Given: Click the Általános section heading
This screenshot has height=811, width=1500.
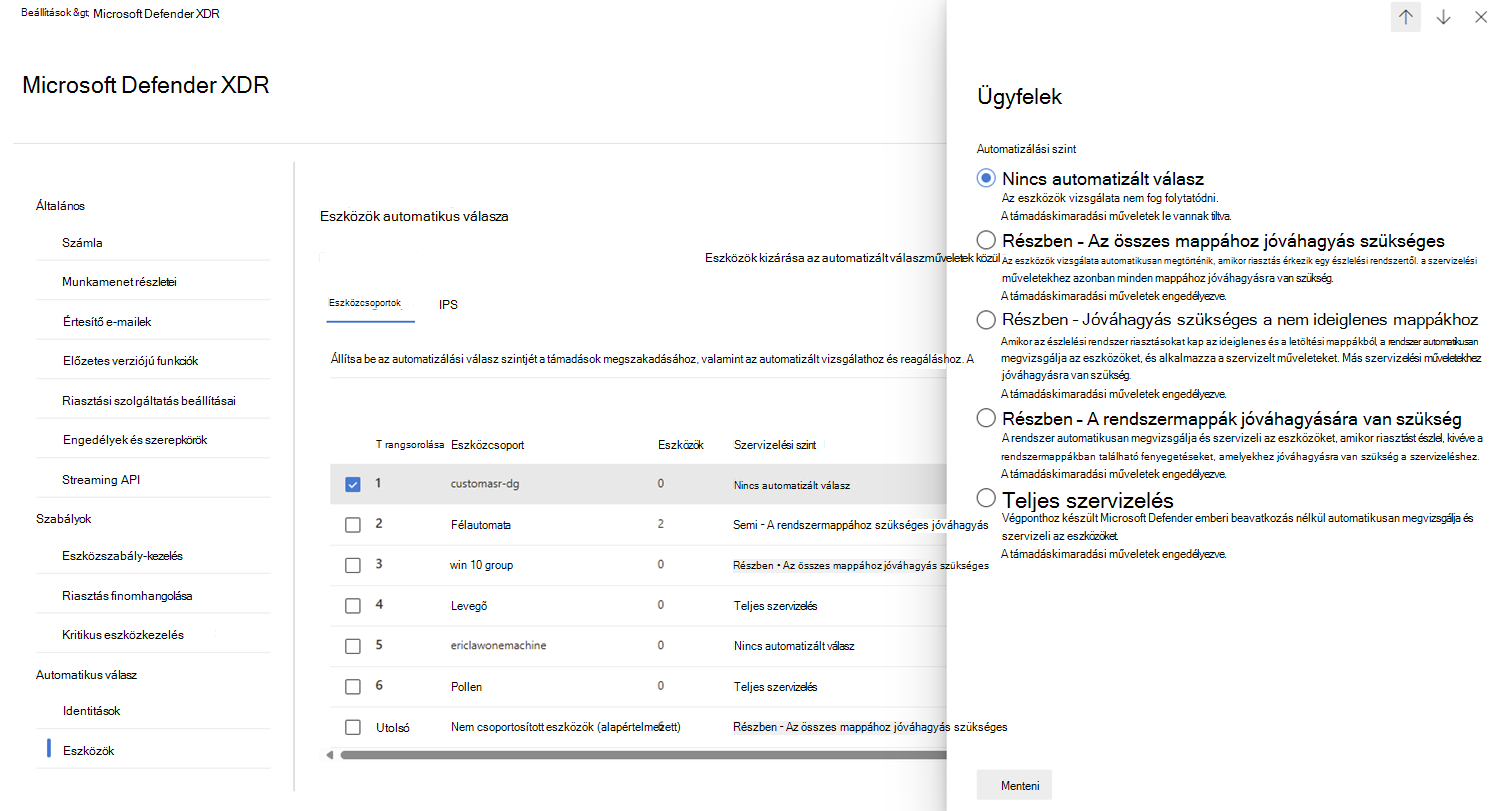Looking at the screenshot, I should [x=60, y=206].
